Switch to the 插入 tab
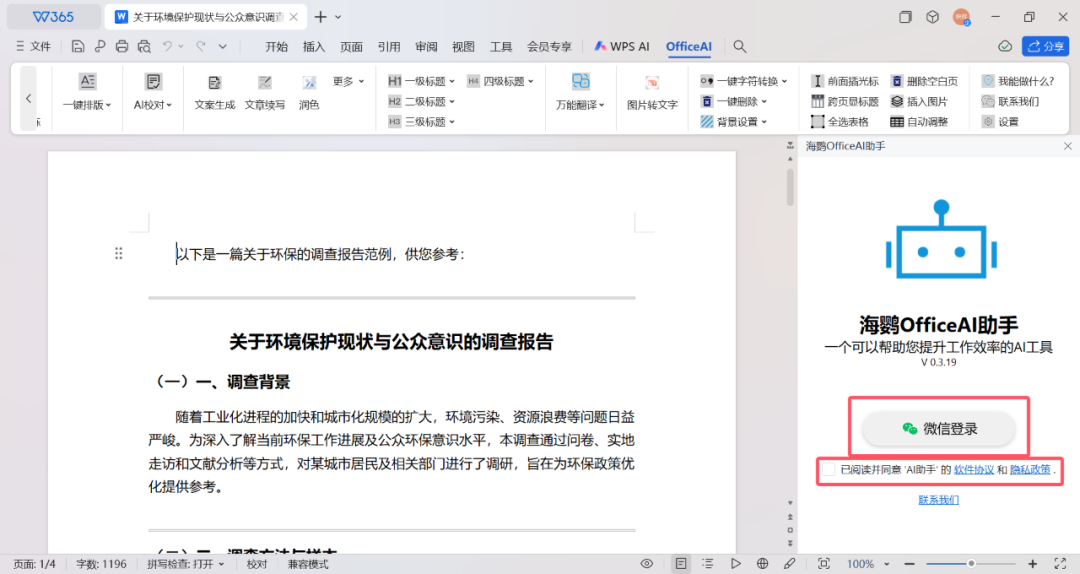 pyautogui.click(x=313, y=46)
